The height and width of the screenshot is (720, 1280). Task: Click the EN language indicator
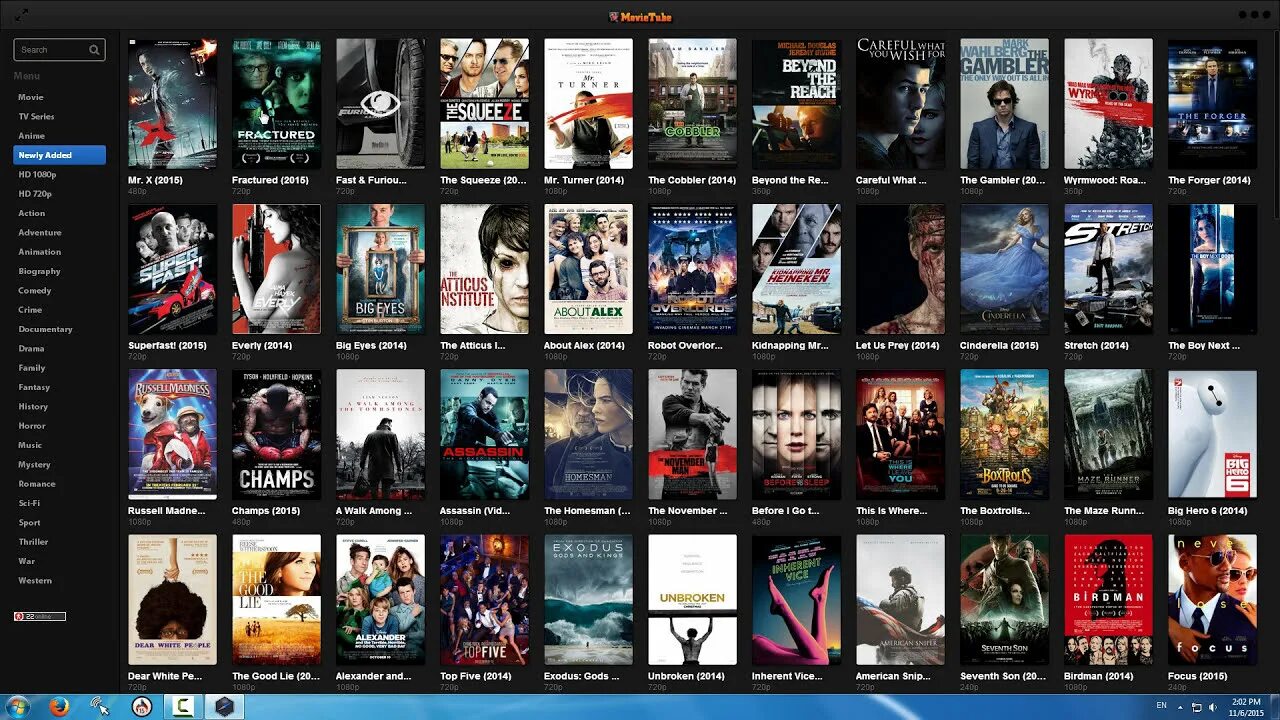pyautogui.click(x=1161, y=706)
